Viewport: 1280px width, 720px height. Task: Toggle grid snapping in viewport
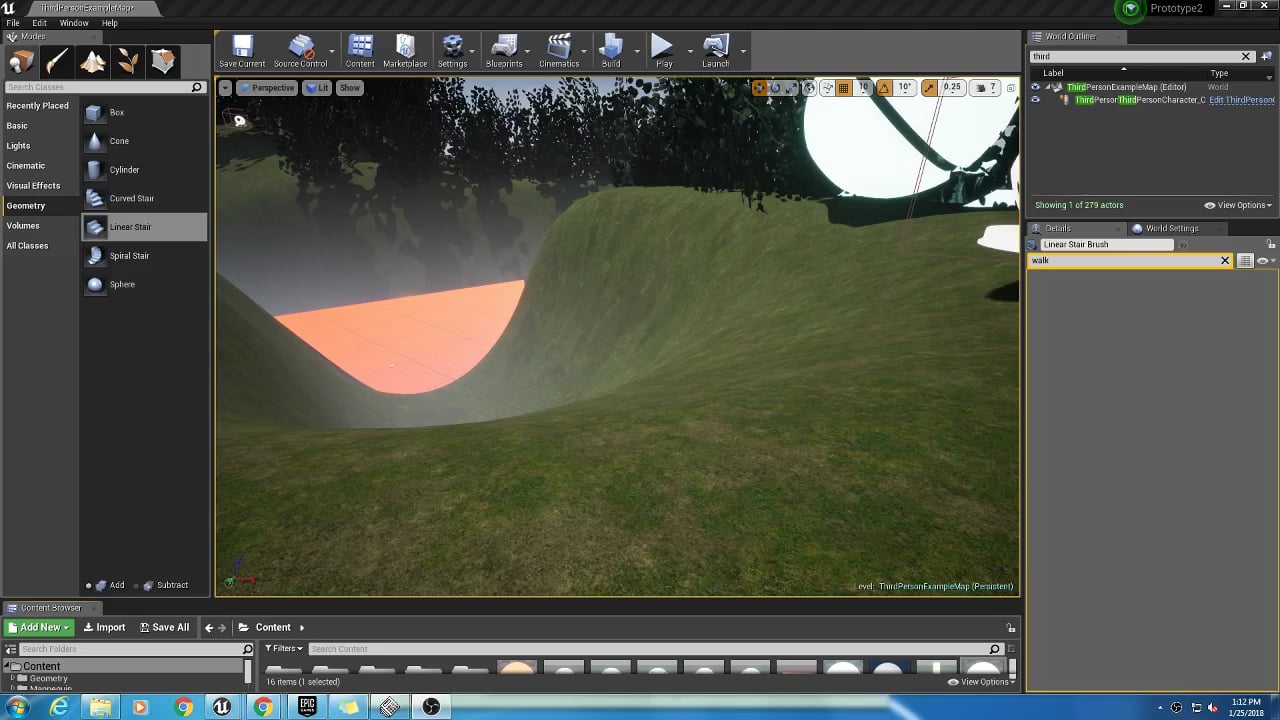(x=844, y=88)
